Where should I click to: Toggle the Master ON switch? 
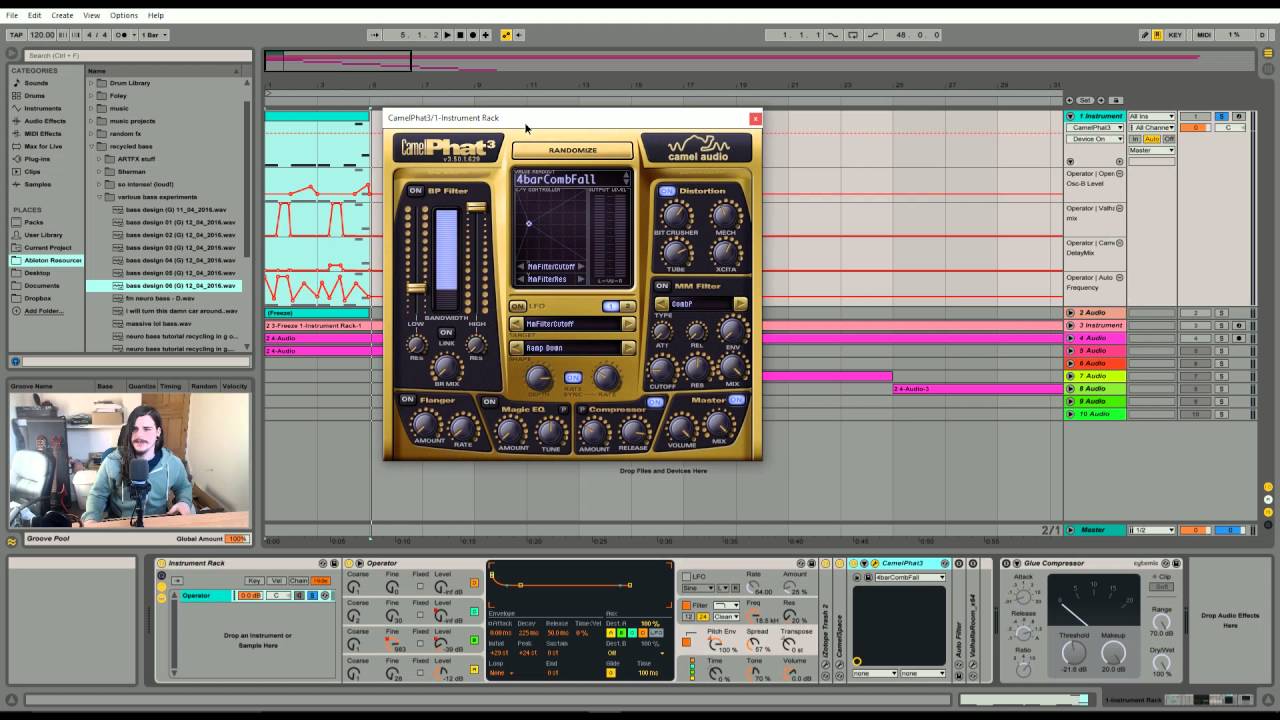[736, 400]
